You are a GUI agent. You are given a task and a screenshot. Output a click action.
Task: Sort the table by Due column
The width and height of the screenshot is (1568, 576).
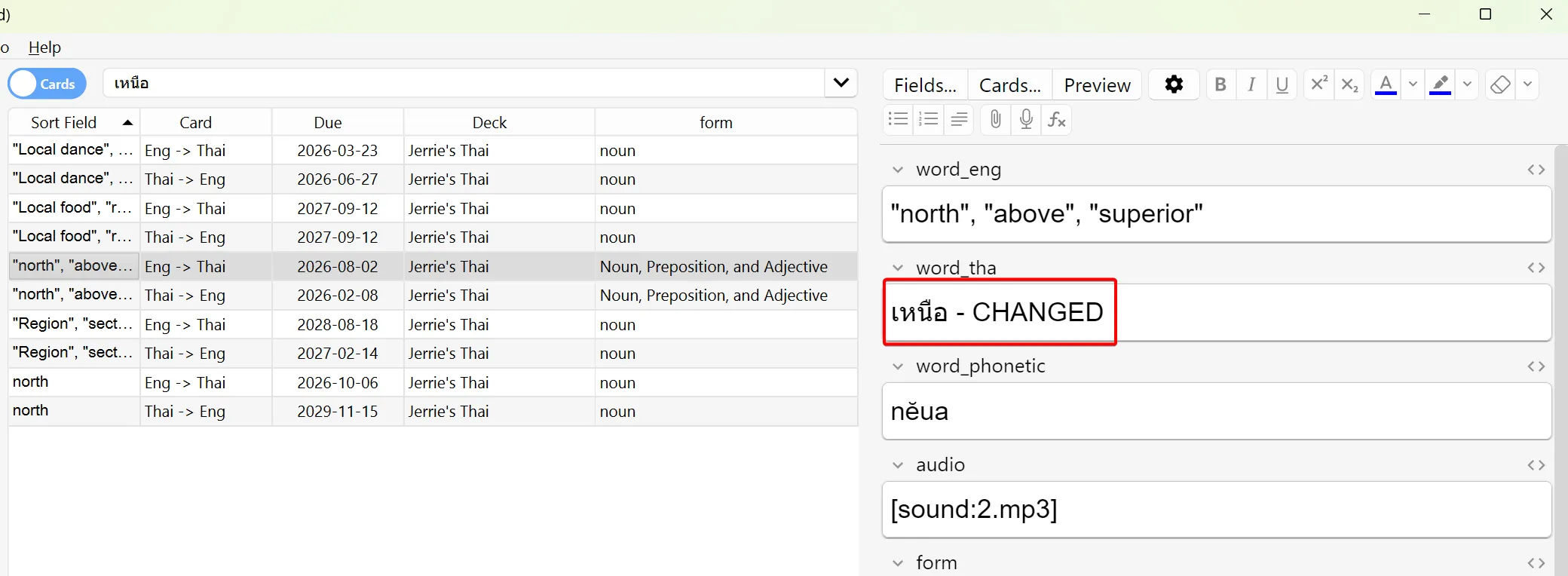tap(328, 122)
